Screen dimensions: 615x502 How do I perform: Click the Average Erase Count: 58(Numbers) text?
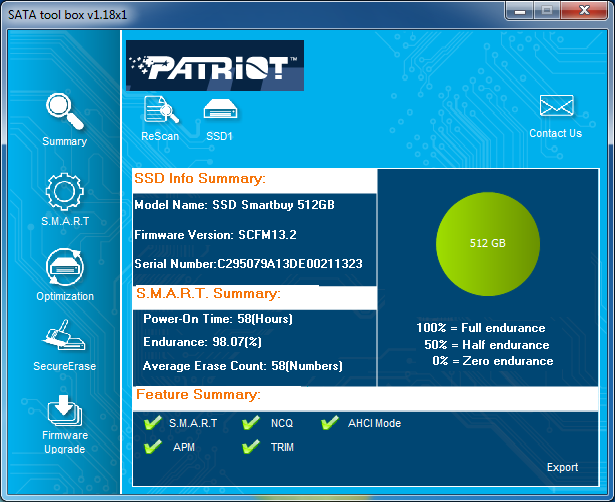[243, 366]
